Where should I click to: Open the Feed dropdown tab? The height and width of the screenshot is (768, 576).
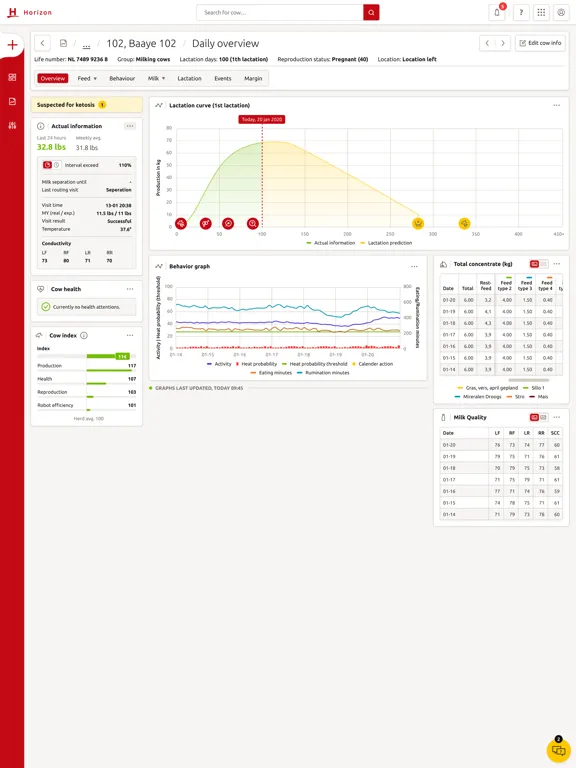click(87, 78)
